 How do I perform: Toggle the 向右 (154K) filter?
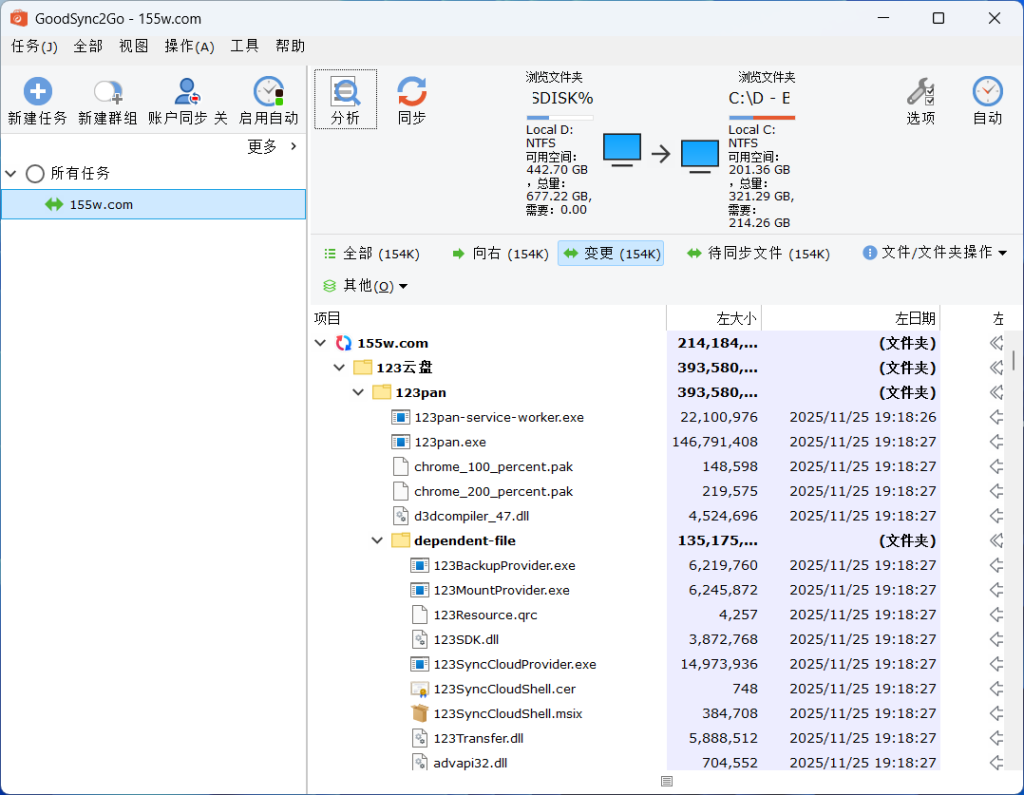coord(499,254)
